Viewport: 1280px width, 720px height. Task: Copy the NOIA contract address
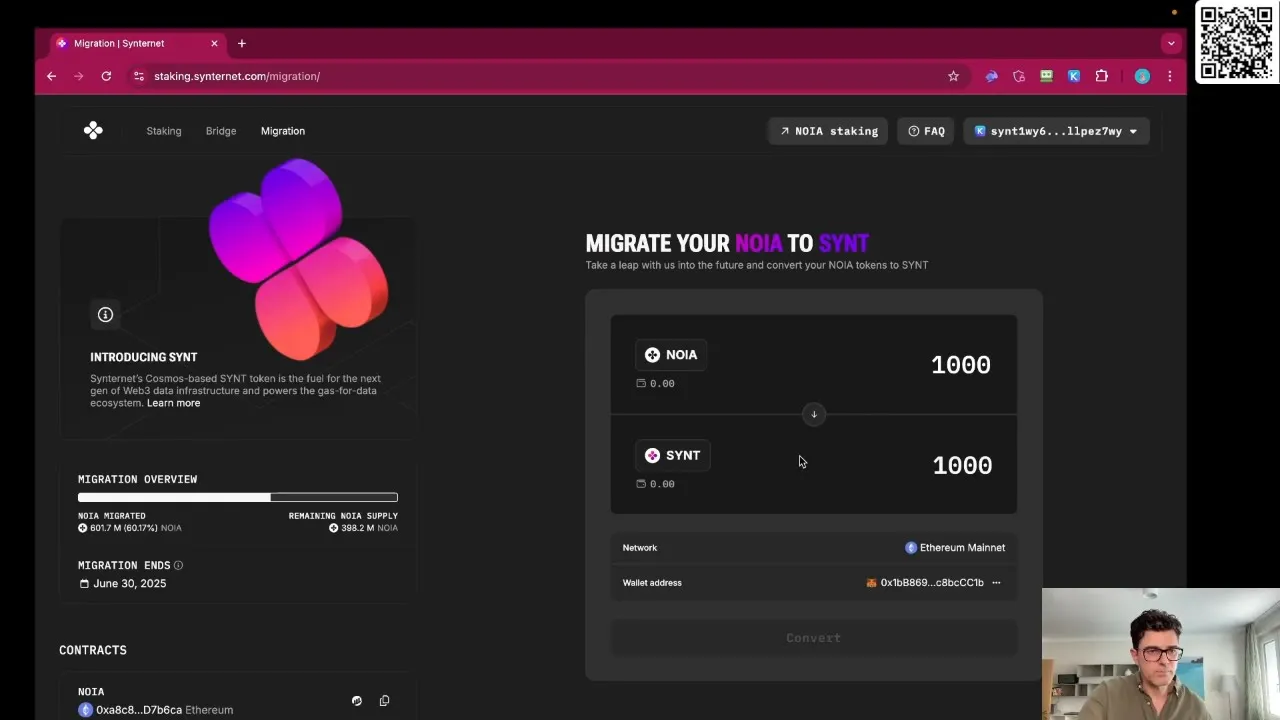click(x=384, y=701)
